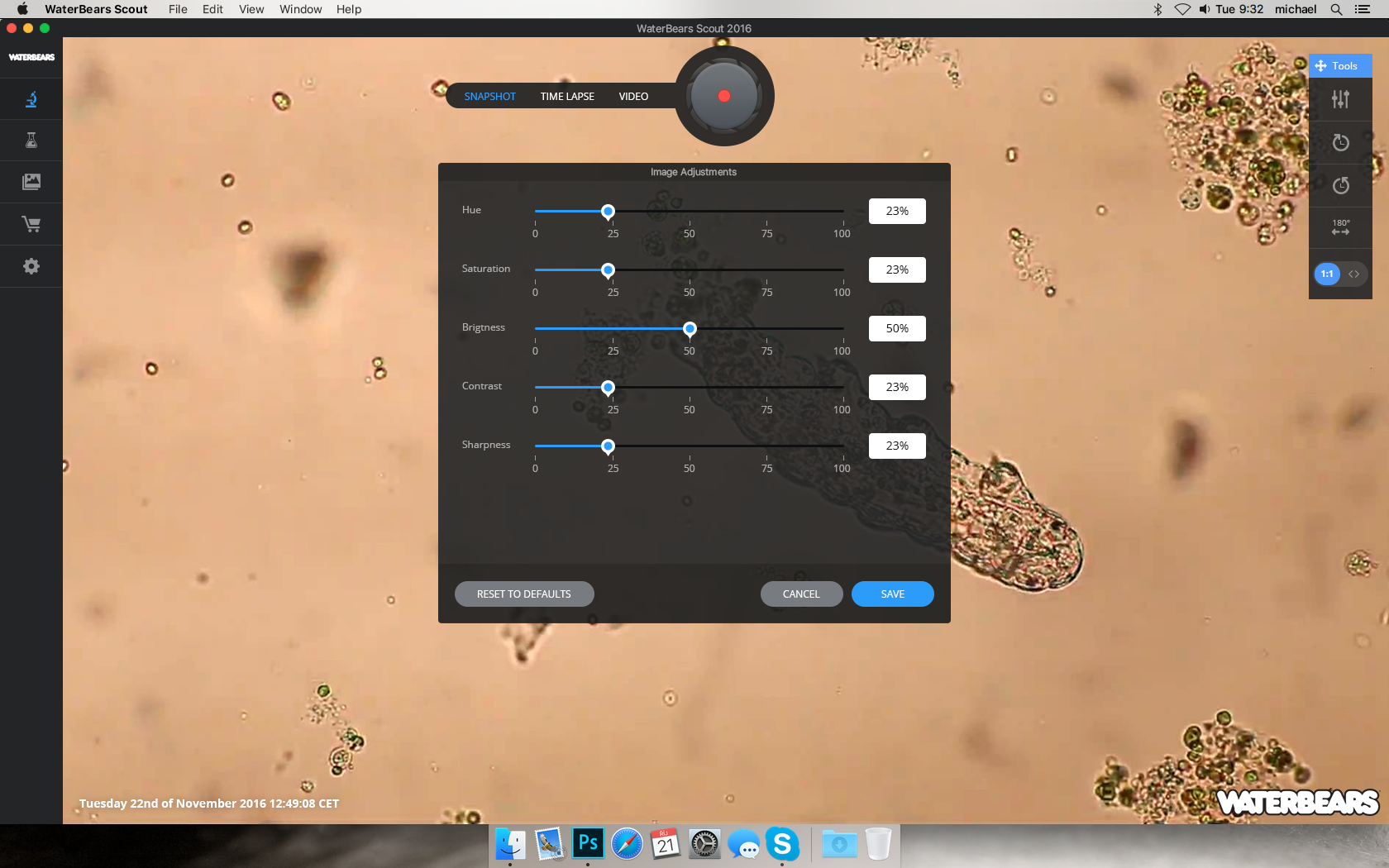The height and width of the screenshot is (868, 1389).
Task: Click the Brigtness 50% input field
Action: point(897,328)
